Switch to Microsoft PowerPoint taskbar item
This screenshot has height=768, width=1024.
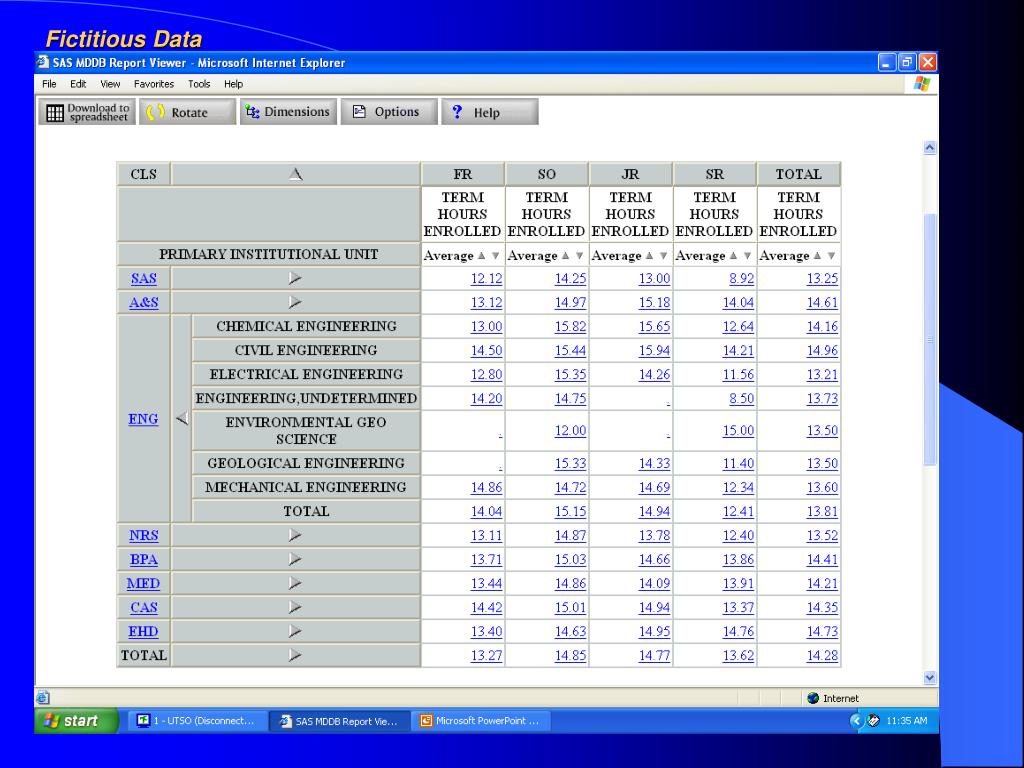[x=481, y=721]
